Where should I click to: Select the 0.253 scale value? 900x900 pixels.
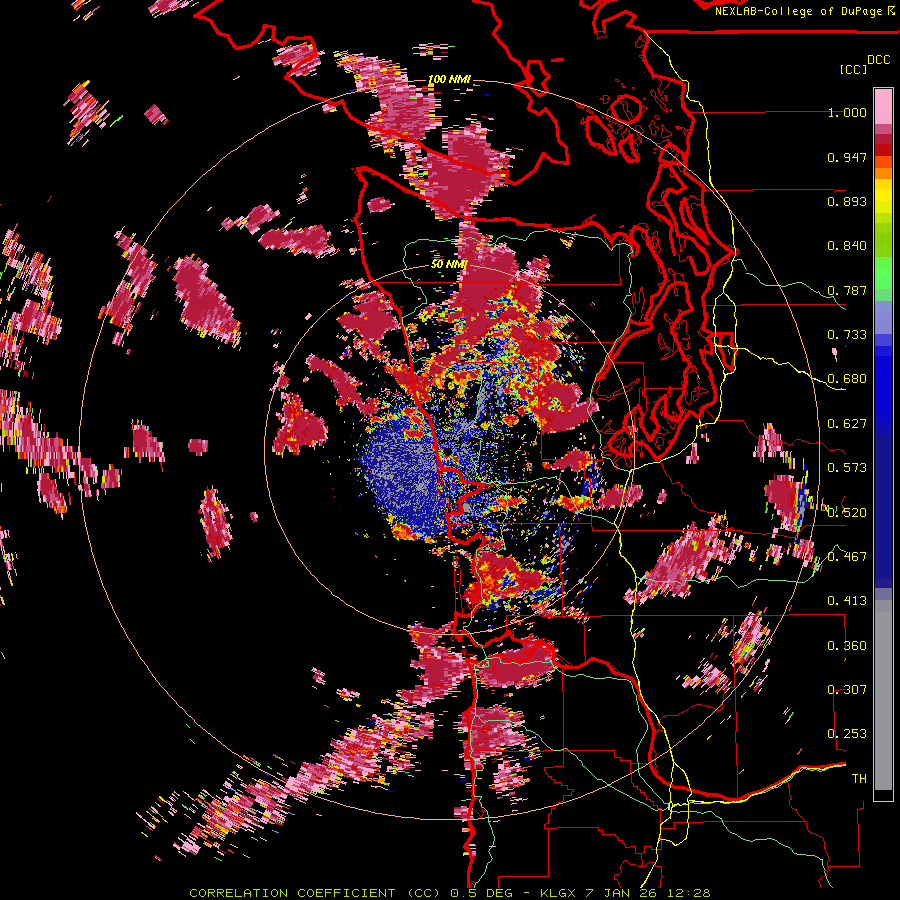847,734
